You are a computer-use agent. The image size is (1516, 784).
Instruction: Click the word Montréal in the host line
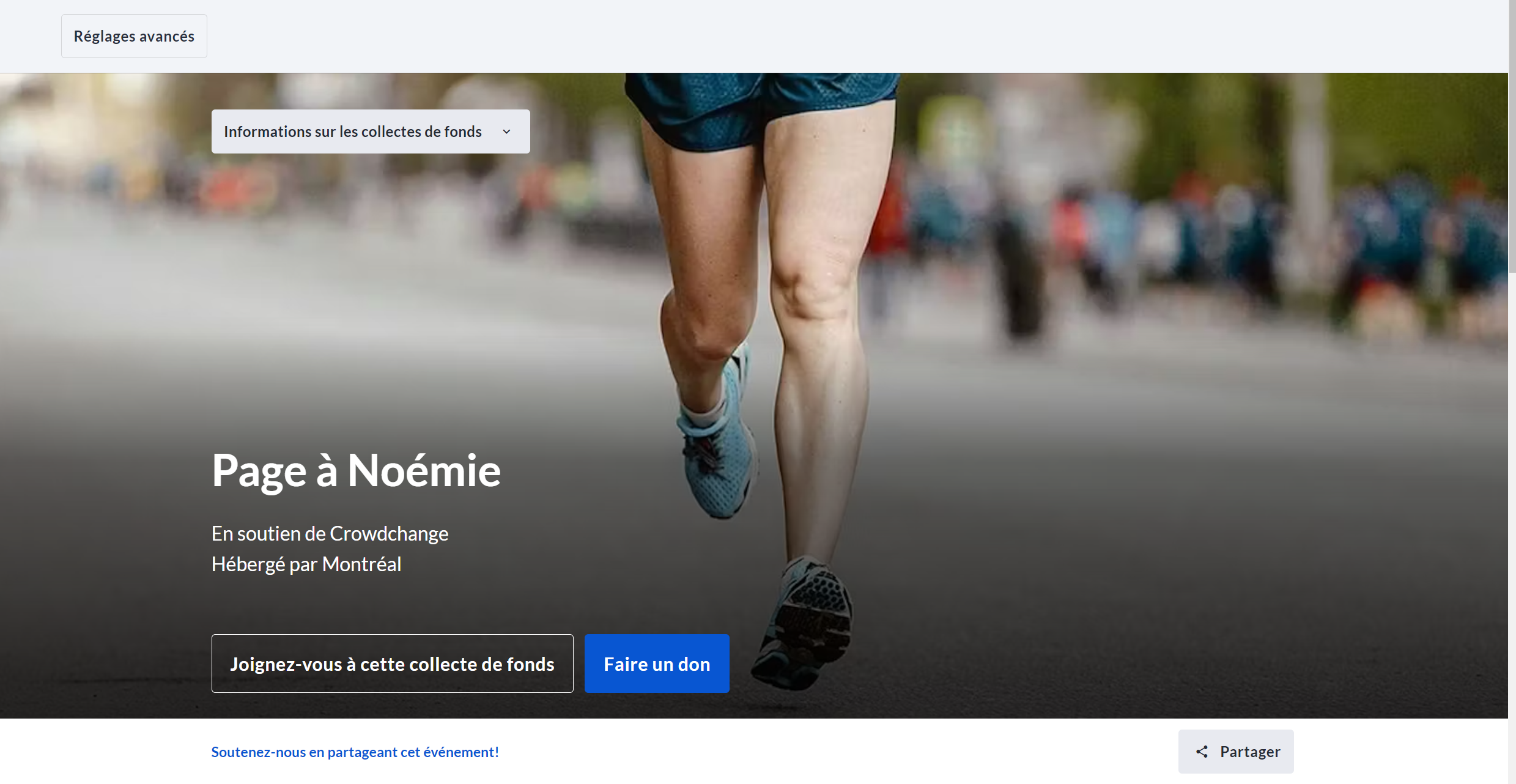(361, 564)
